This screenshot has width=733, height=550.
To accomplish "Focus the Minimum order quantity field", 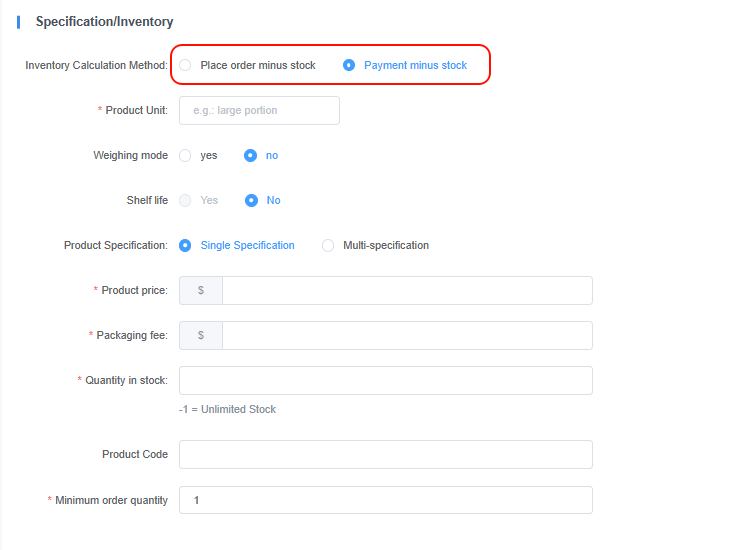I will pyautogui.click(x=385, y=500).
